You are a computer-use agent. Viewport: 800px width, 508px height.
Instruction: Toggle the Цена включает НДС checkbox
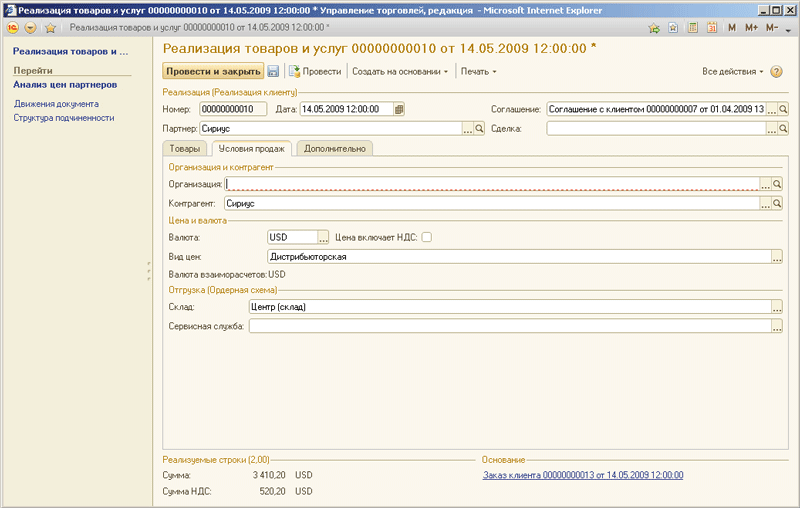(427, 237)
